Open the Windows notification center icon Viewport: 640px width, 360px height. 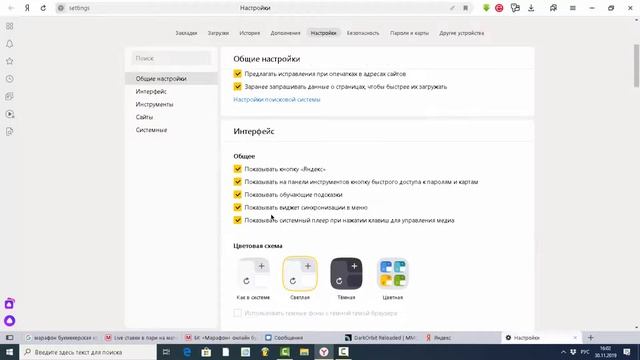pyautogui.click(x=627, y=352)
